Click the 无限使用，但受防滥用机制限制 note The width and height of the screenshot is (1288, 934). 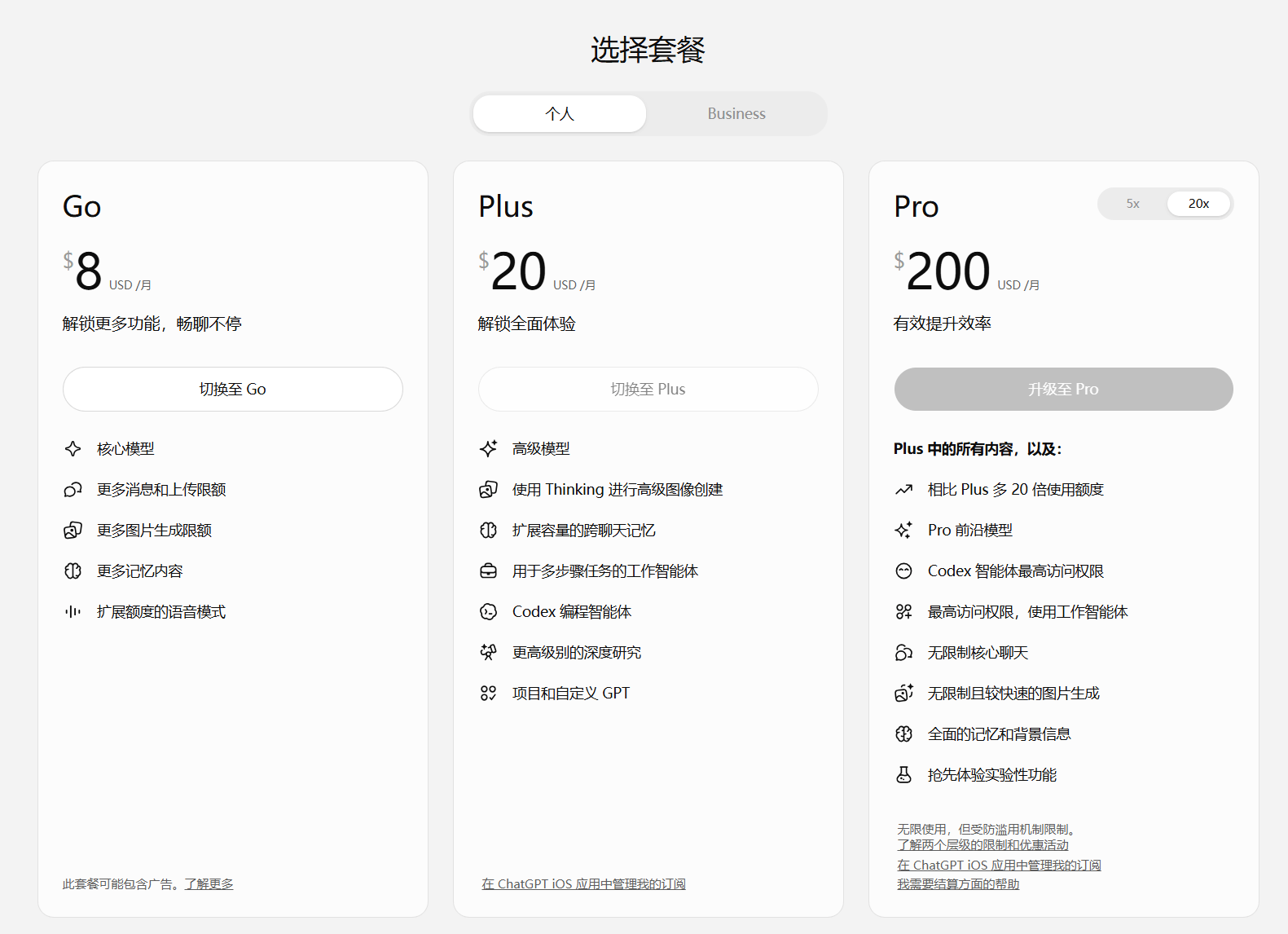[x=988, y=830]
